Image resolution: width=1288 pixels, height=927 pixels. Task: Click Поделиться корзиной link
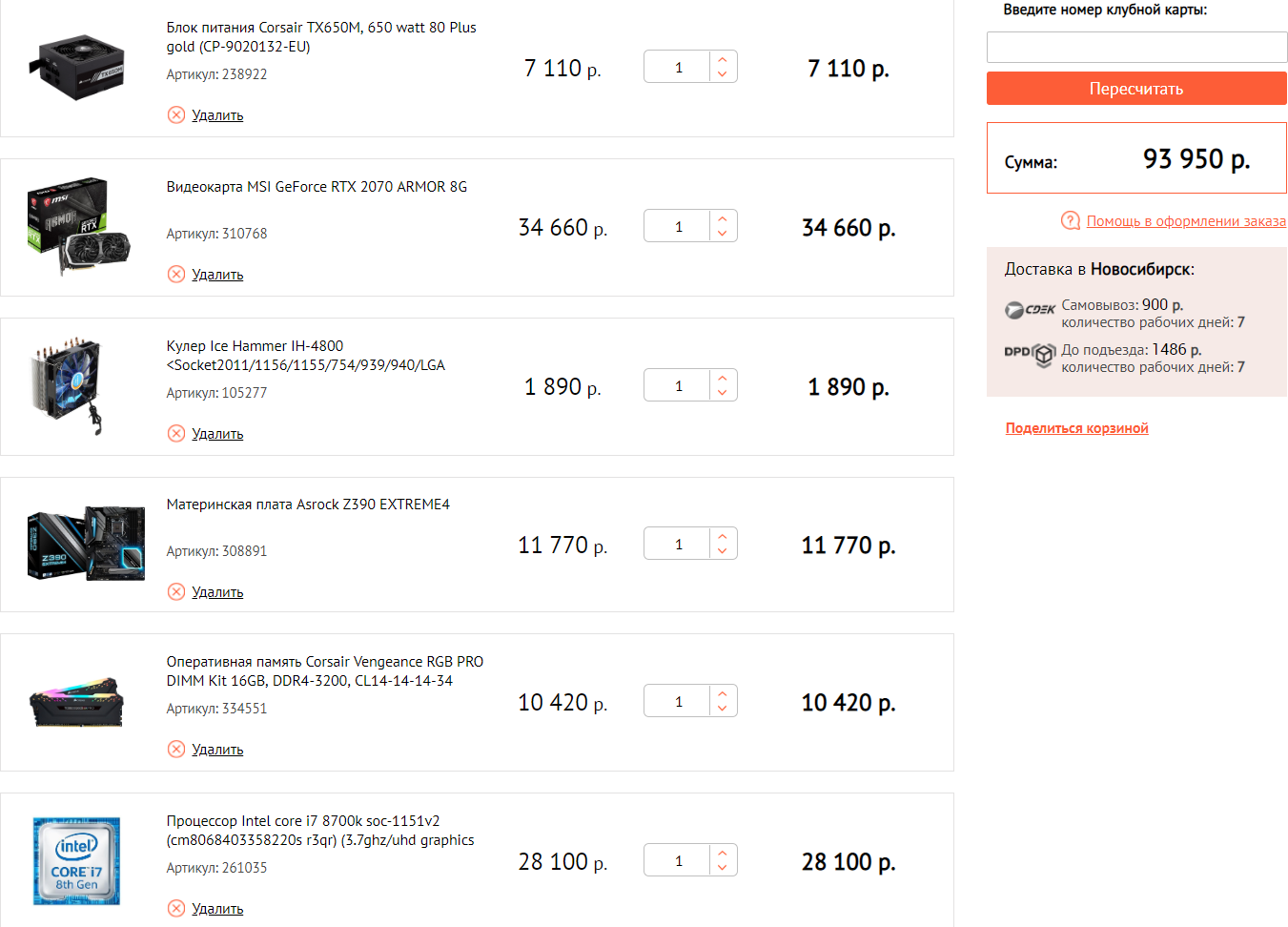[x=1076, y=428]
